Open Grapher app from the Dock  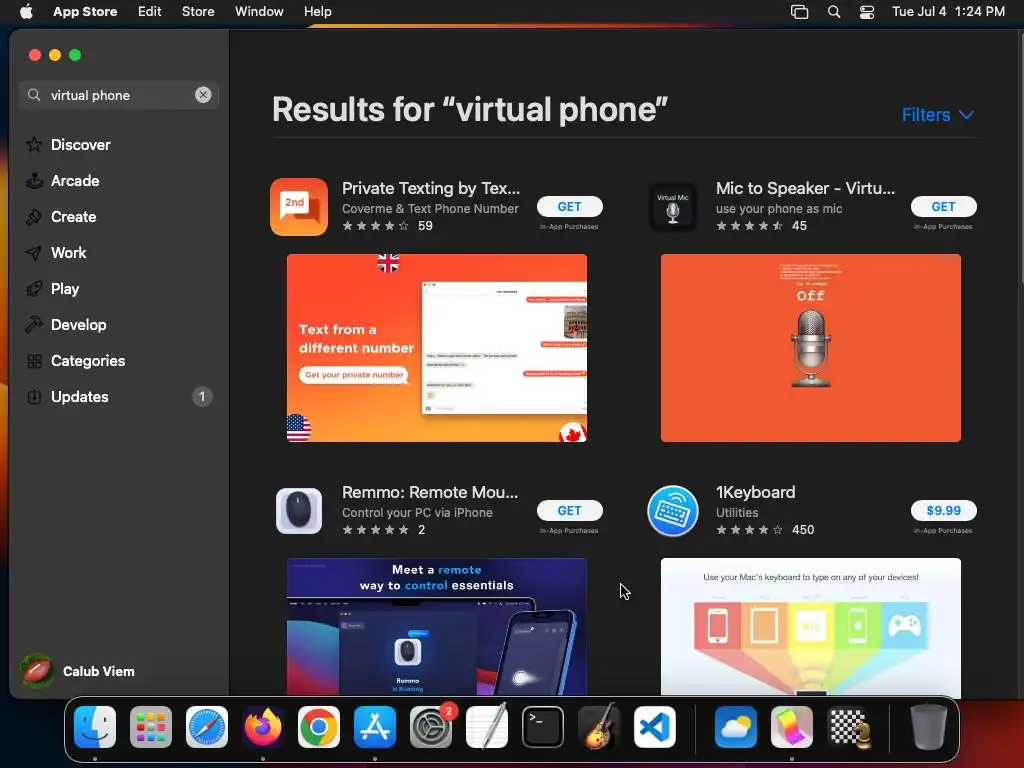(792, 727)
